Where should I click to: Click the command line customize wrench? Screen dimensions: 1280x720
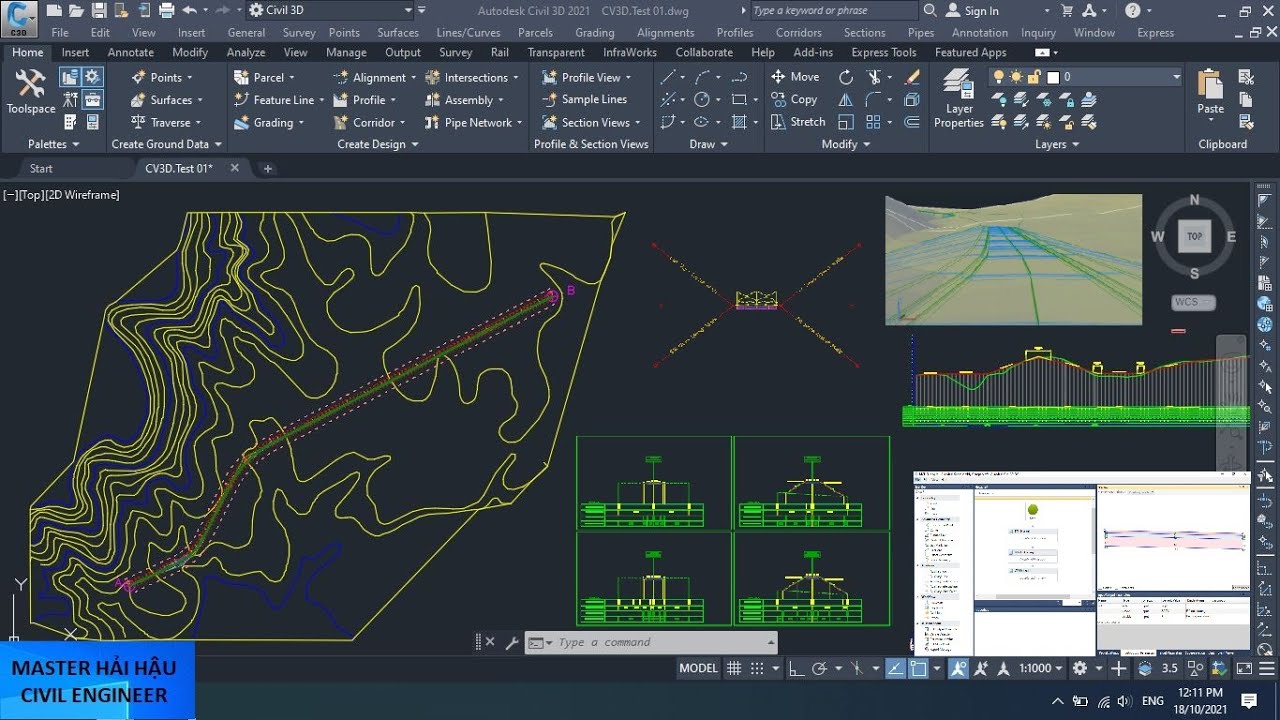[511, 643]
